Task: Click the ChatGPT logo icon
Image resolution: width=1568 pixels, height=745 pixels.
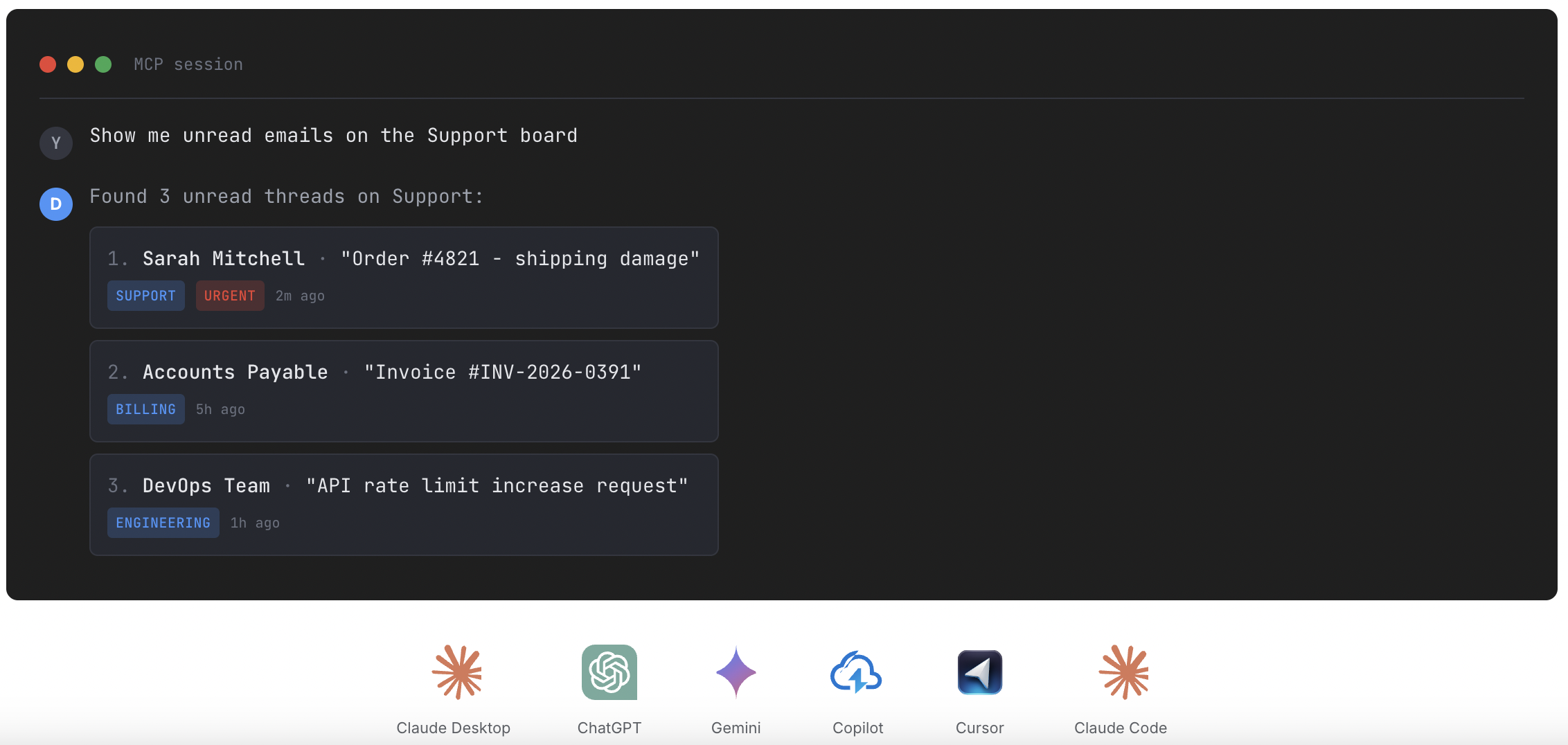Action: click(609, 672)
